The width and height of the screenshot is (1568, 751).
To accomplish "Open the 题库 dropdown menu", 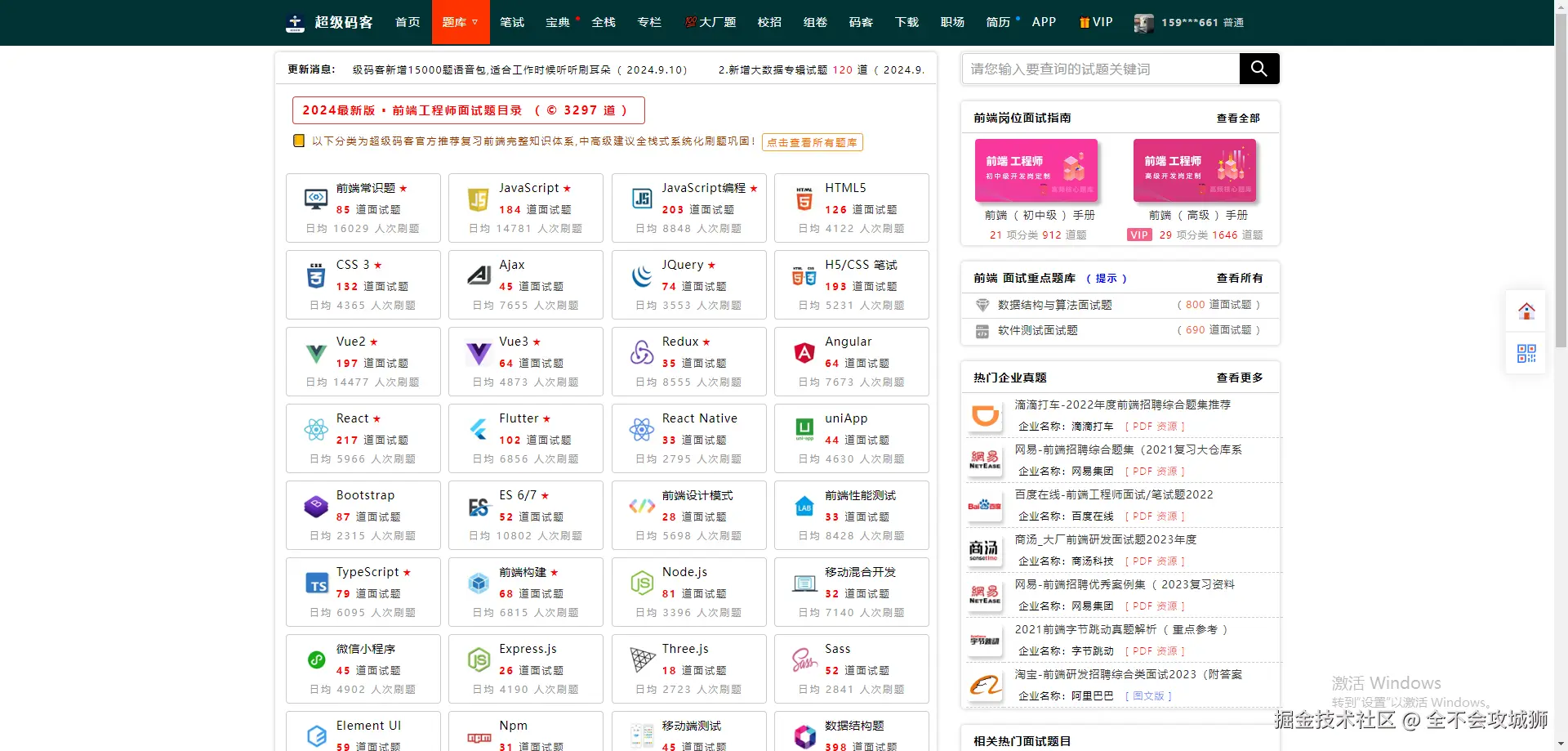I will point(460,22).
